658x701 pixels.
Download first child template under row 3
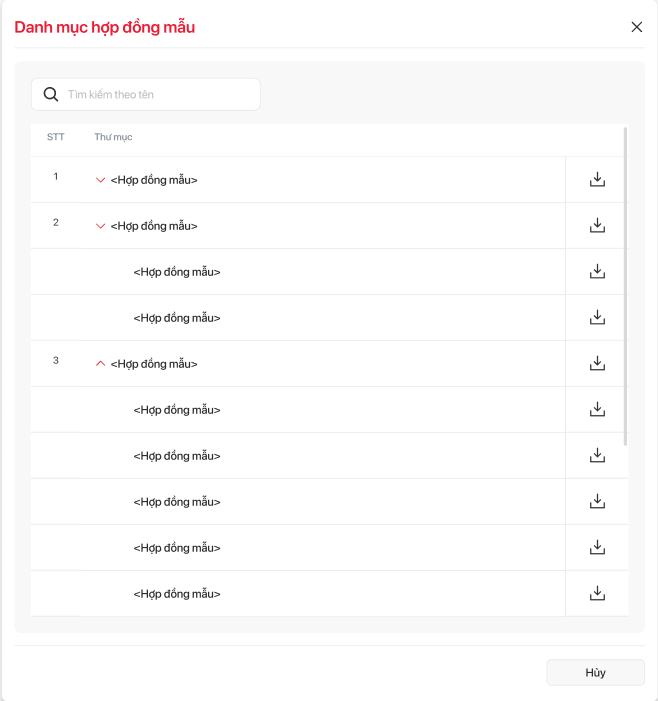point(597,410)
